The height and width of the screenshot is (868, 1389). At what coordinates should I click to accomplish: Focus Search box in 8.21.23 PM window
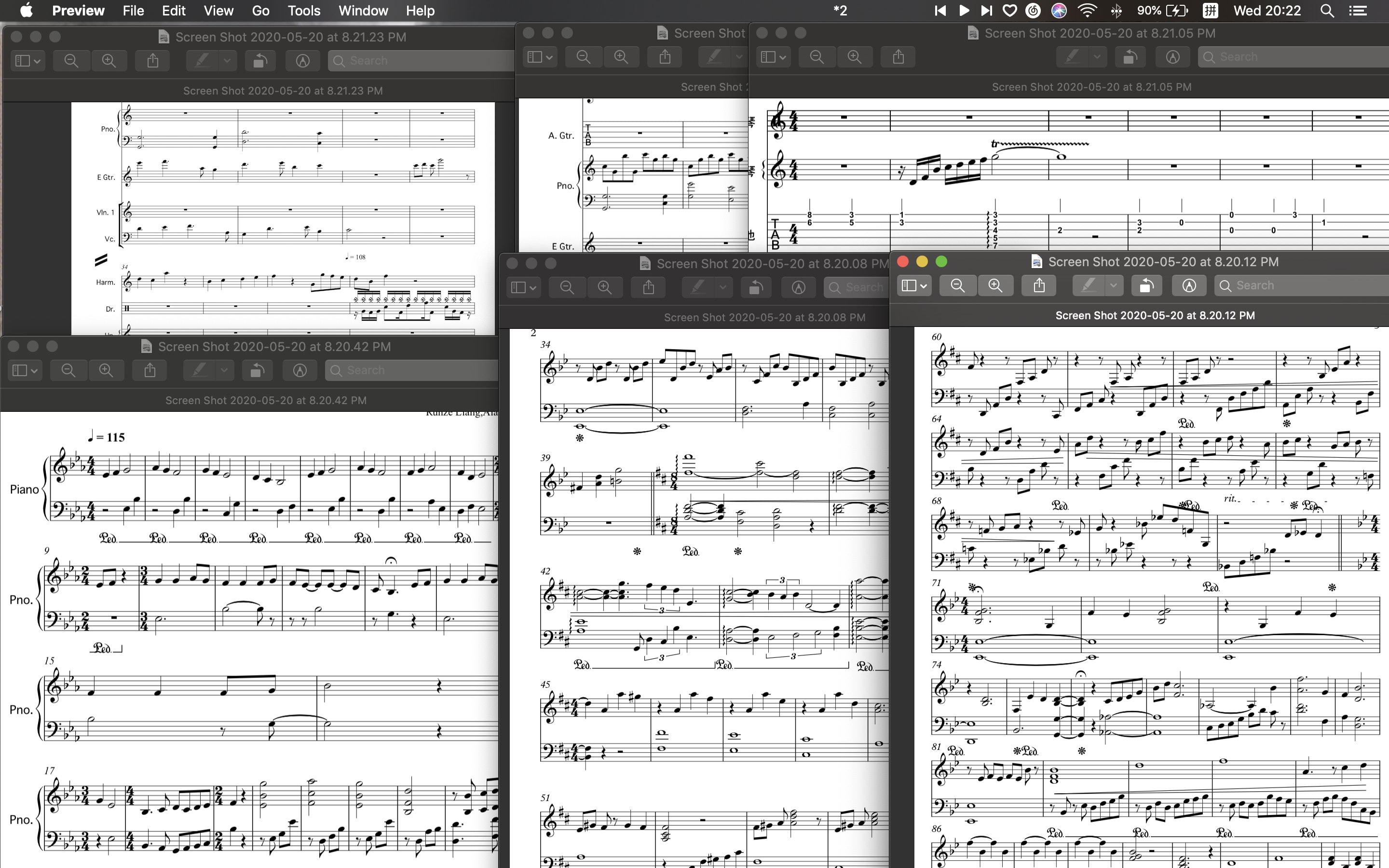421,60
